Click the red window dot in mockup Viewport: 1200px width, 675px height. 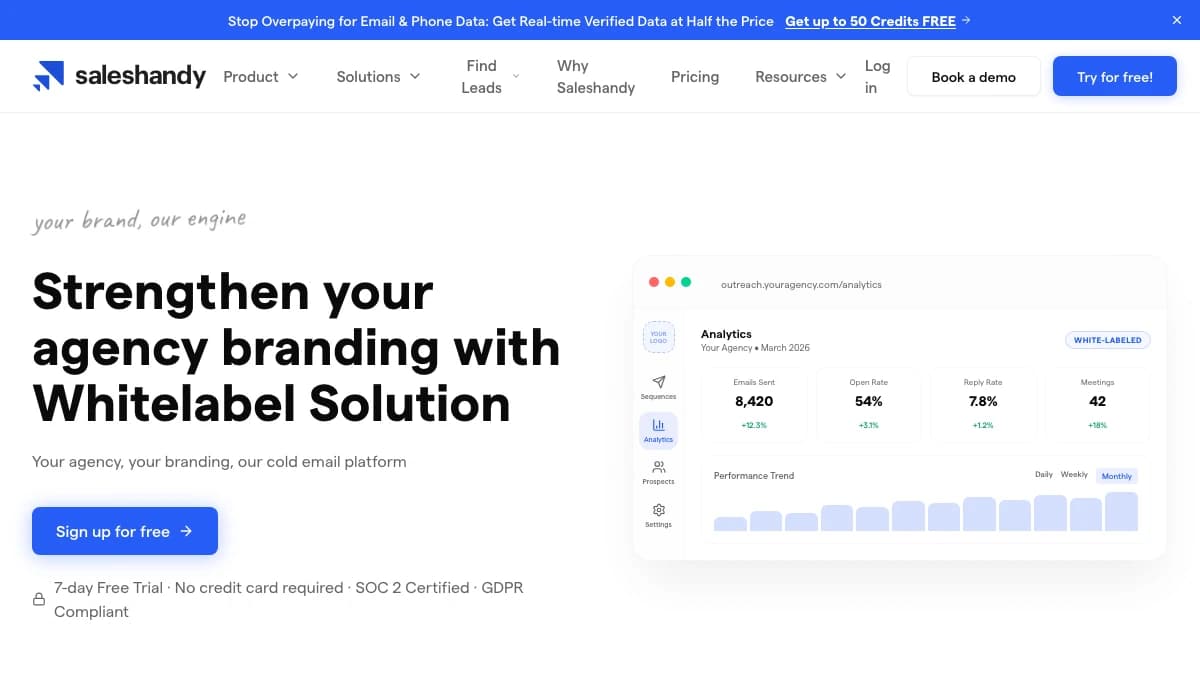[654, 282]
